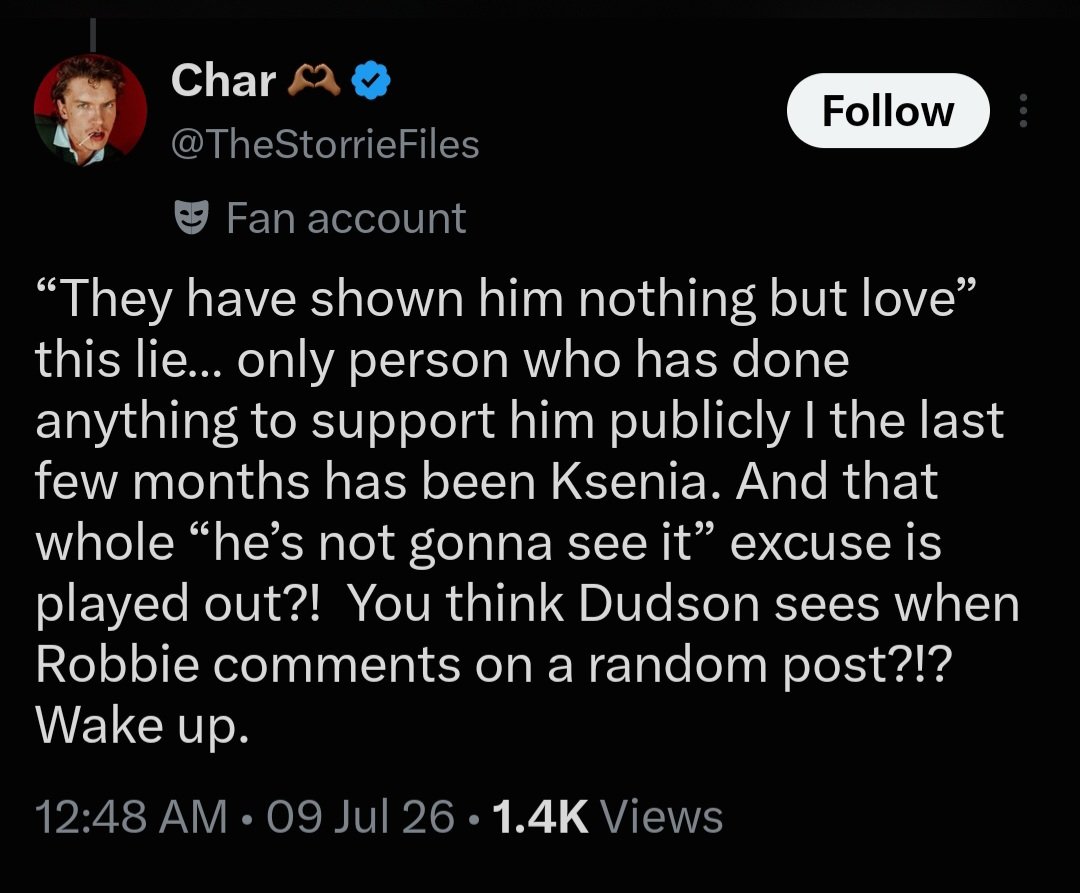Click the closing words Wake up

pos(141,726)
